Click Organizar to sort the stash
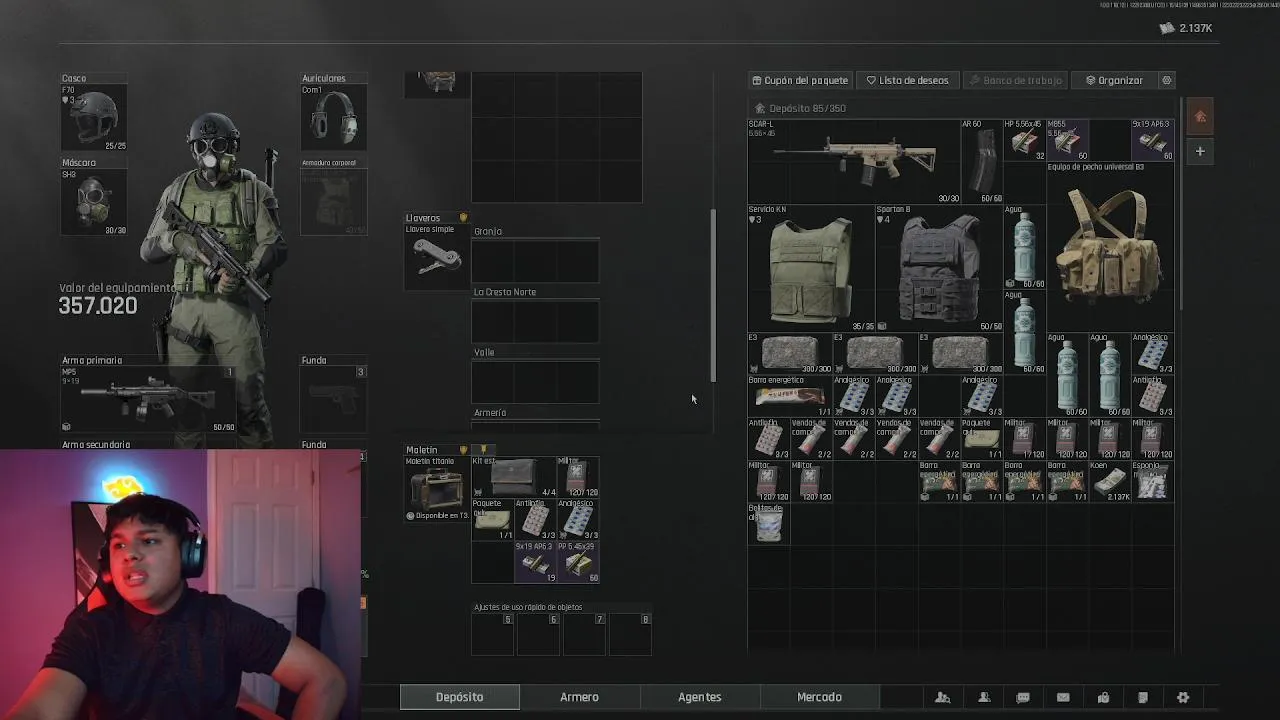Image resolution: width=1280 pixels, height=720 pixels. point(1114,80)
